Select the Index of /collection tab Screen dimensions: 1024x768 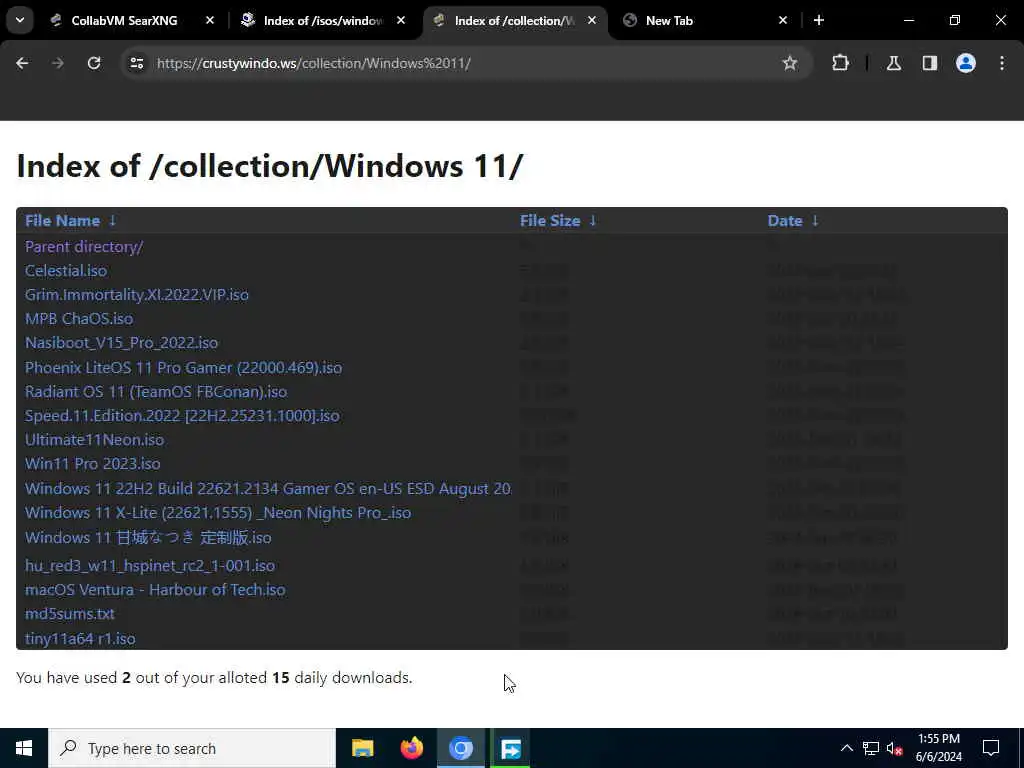tap(515, 20)
